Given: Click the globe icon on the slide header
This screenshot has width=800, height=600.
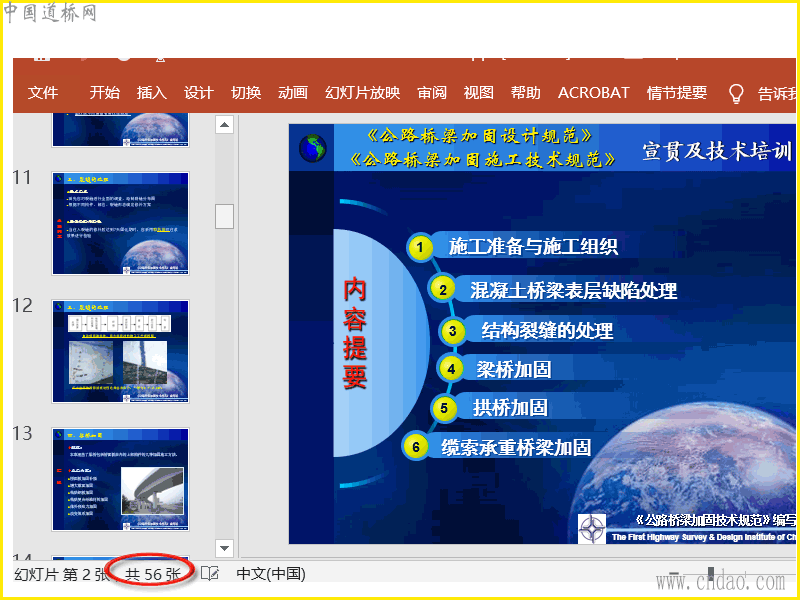Looking at the screenshot, I should (x=312, y=148).
